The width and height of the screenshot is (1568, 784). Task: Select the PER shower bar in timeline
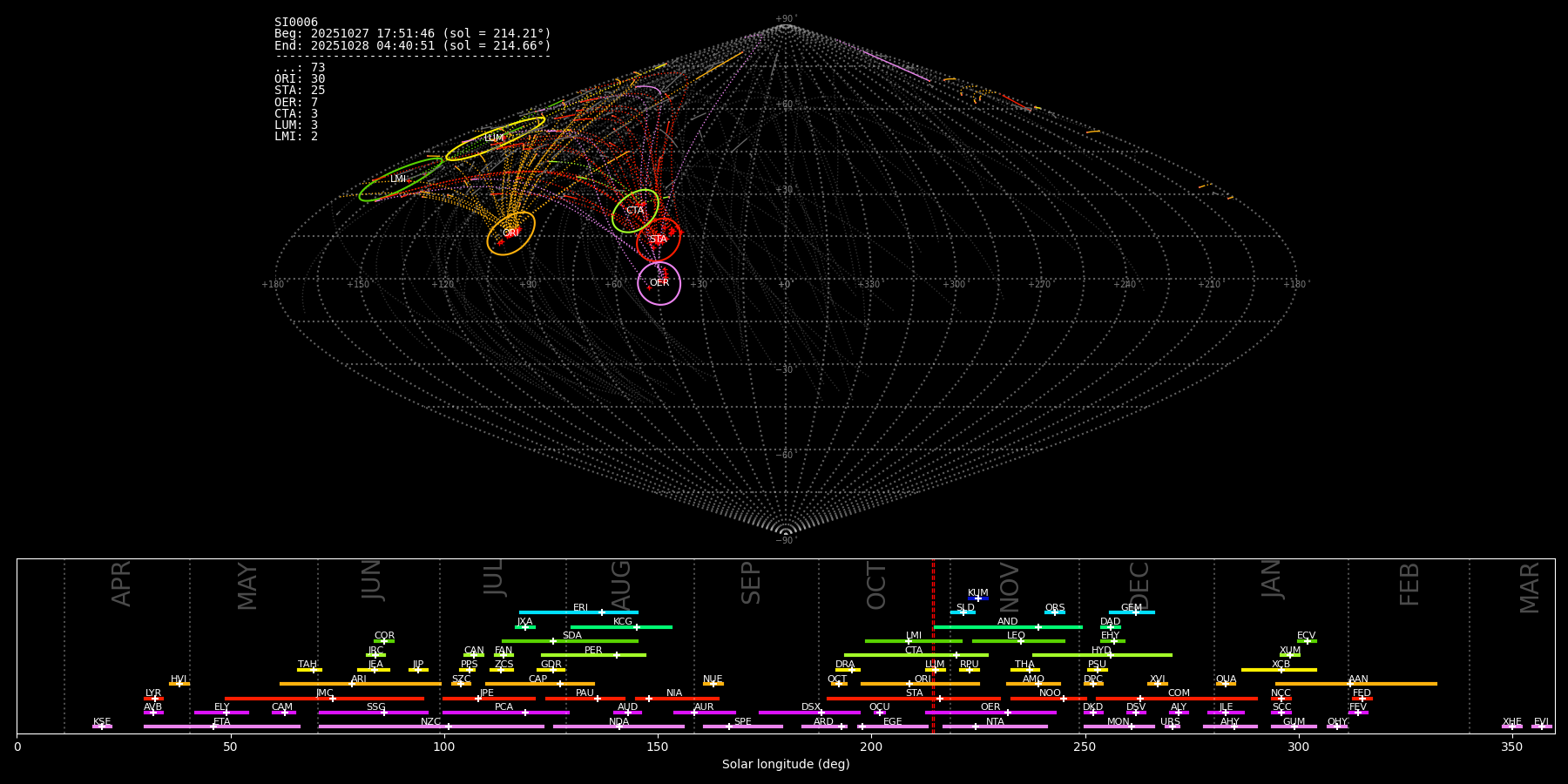[593, 655]
